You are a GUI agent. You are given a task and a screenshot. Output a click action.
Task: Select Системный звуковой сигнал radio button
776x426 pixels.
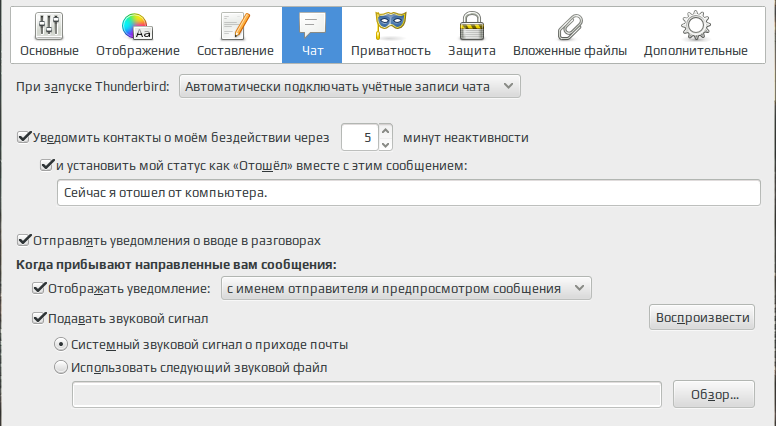(61, 344)
